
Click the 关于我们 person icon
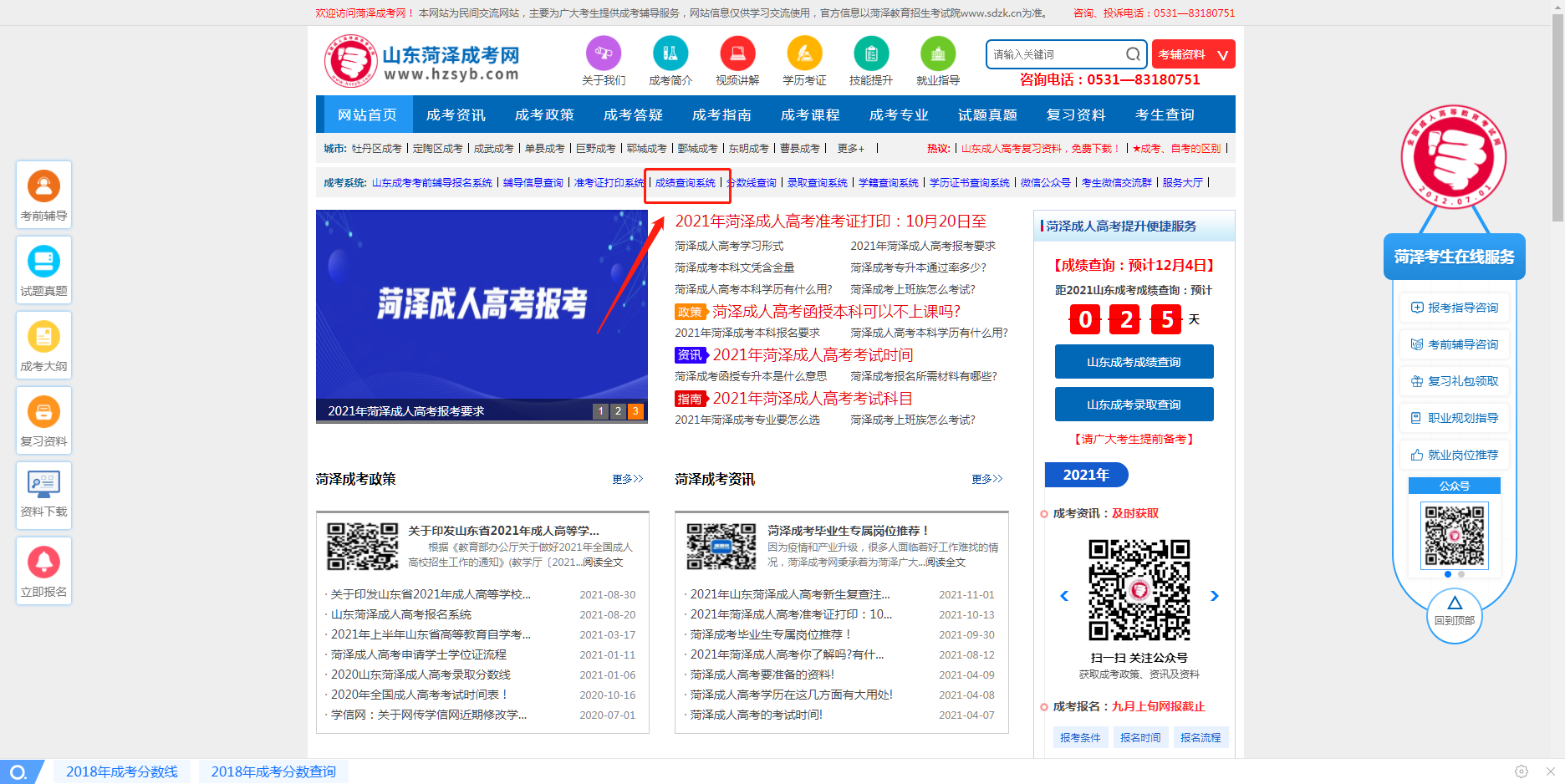pyautogui.click(x=603, y=53)
